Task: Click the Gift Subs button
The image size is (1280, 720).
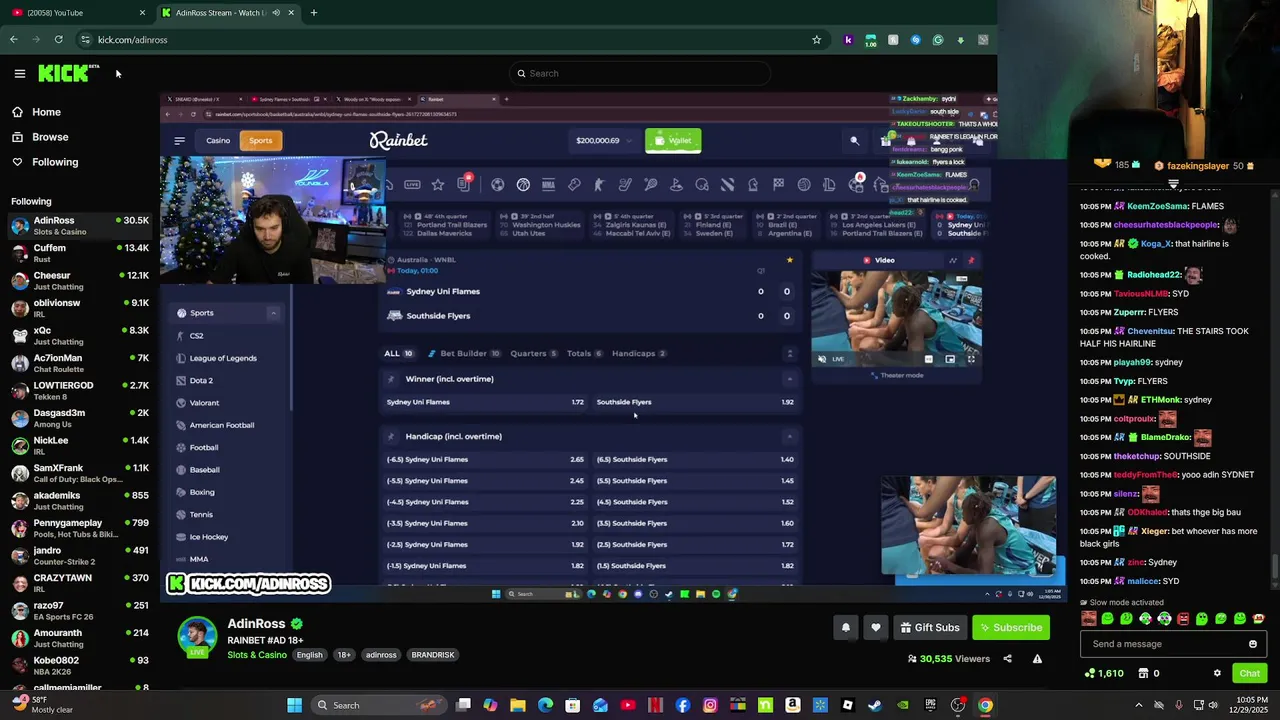Action: coord(930,628)
